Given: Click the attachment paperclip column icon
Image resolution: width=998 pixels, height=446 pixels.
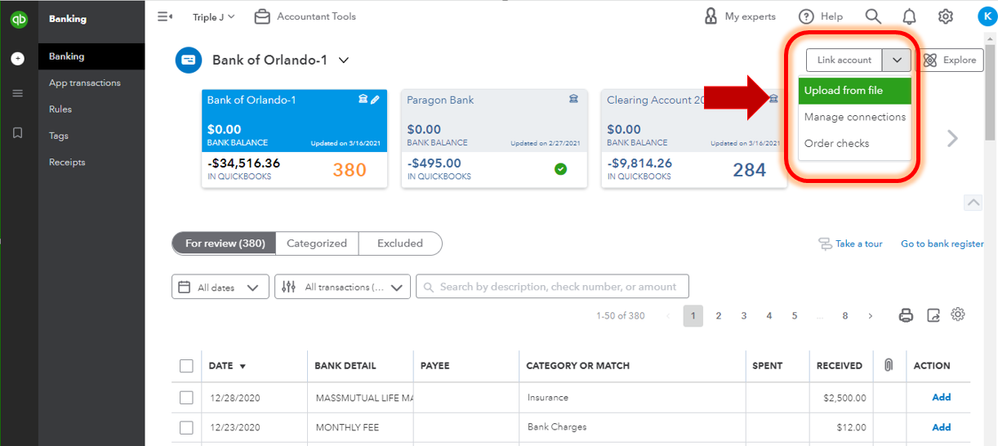Looking at the screenshot, I should (889, 365).
